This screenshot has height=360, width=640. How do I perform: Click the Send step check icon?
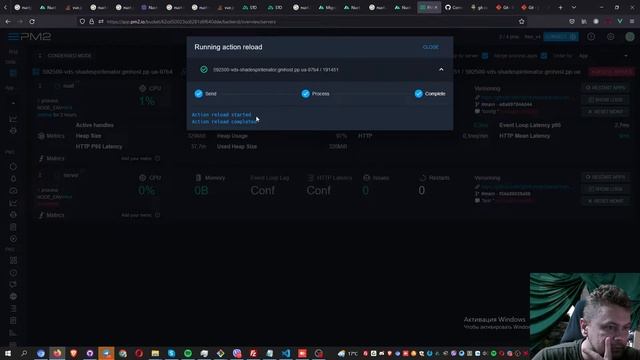pos(199,93)
